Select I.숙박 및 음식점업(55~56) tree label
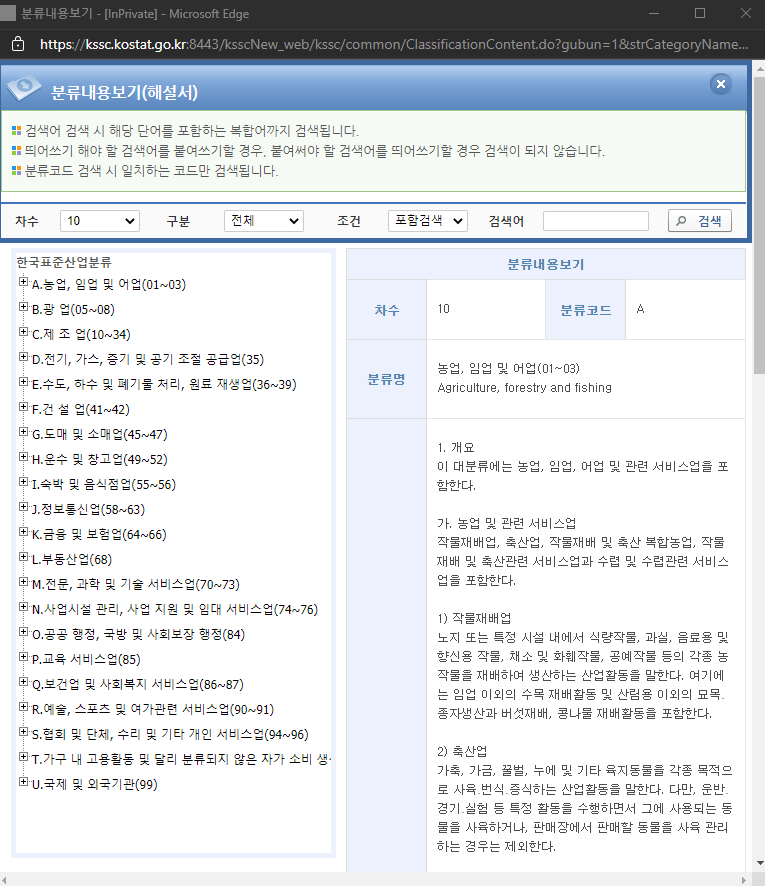Screen dimensions: 765x886 (103, 485)
